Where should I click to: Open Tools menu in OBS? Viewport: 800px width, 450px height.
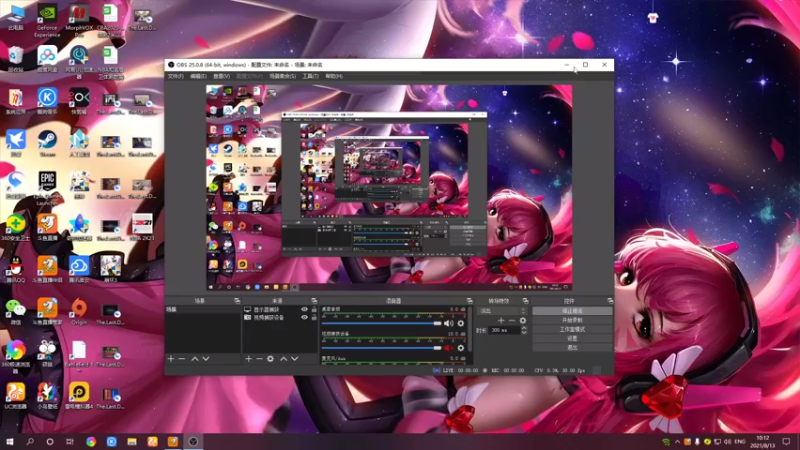pyautogui.click(x=310, y=76)
